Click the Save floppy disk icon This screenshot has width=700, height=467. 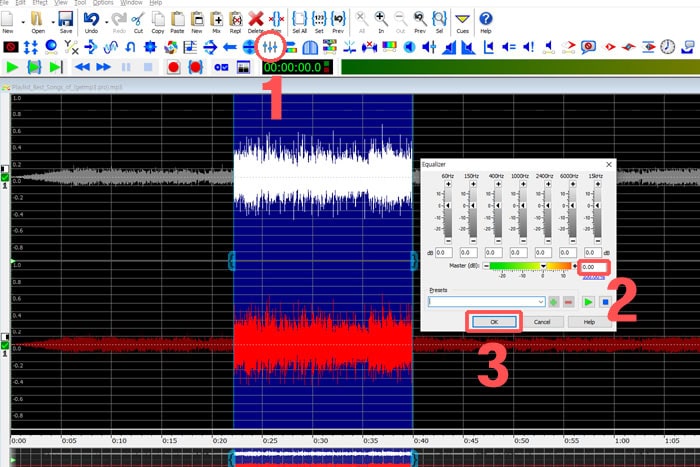(x=66, y=19)
